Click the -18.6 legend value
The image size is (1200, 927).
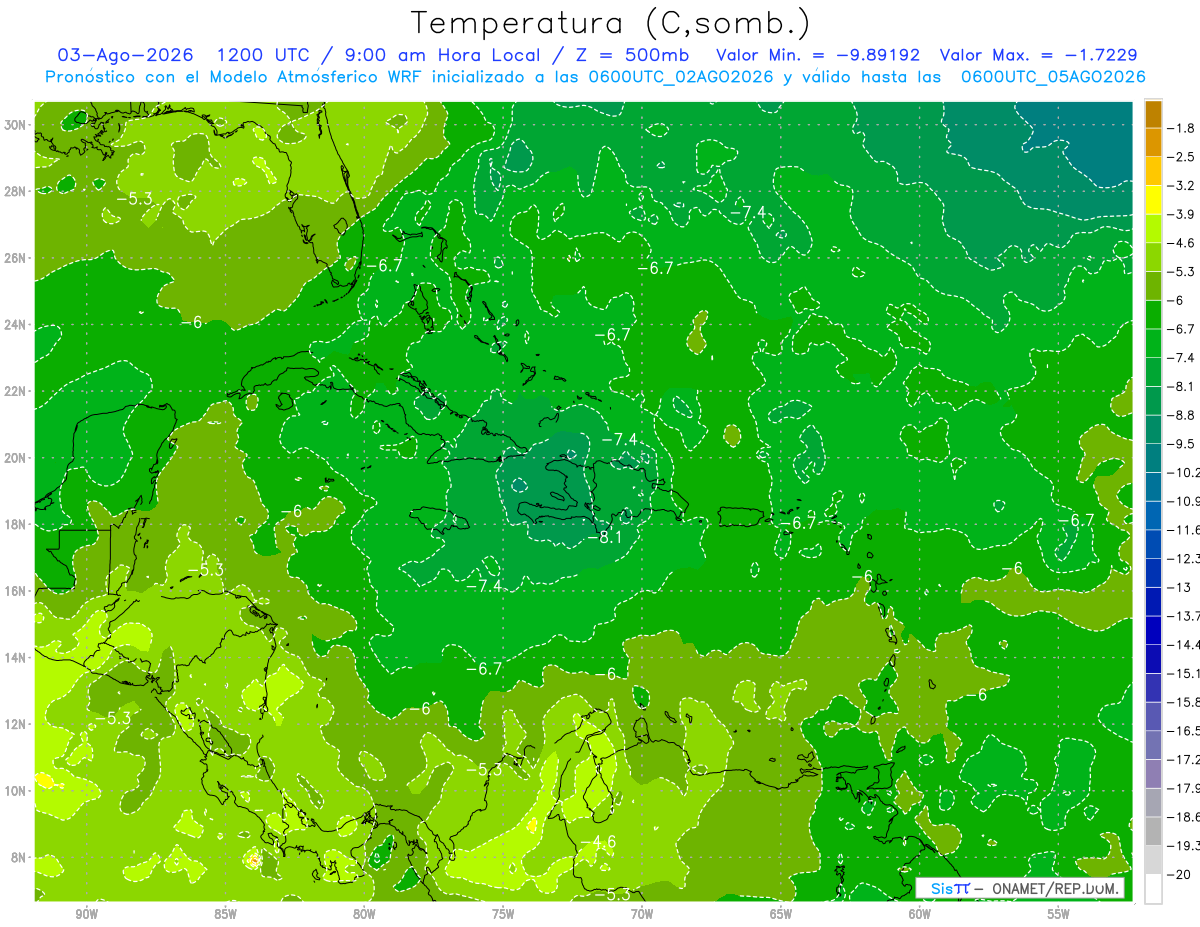click(1183, 817)
